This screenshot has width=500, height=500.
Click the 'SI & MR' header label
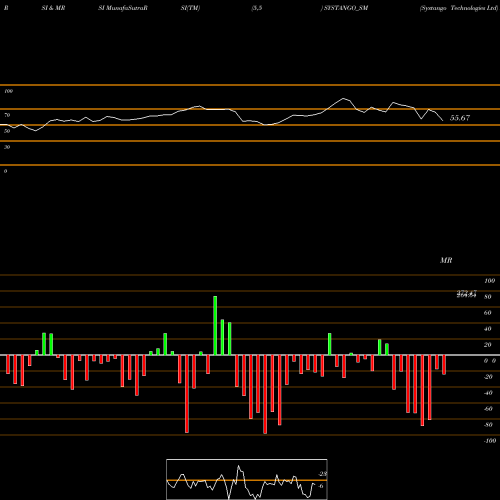(x=53, y=8)
